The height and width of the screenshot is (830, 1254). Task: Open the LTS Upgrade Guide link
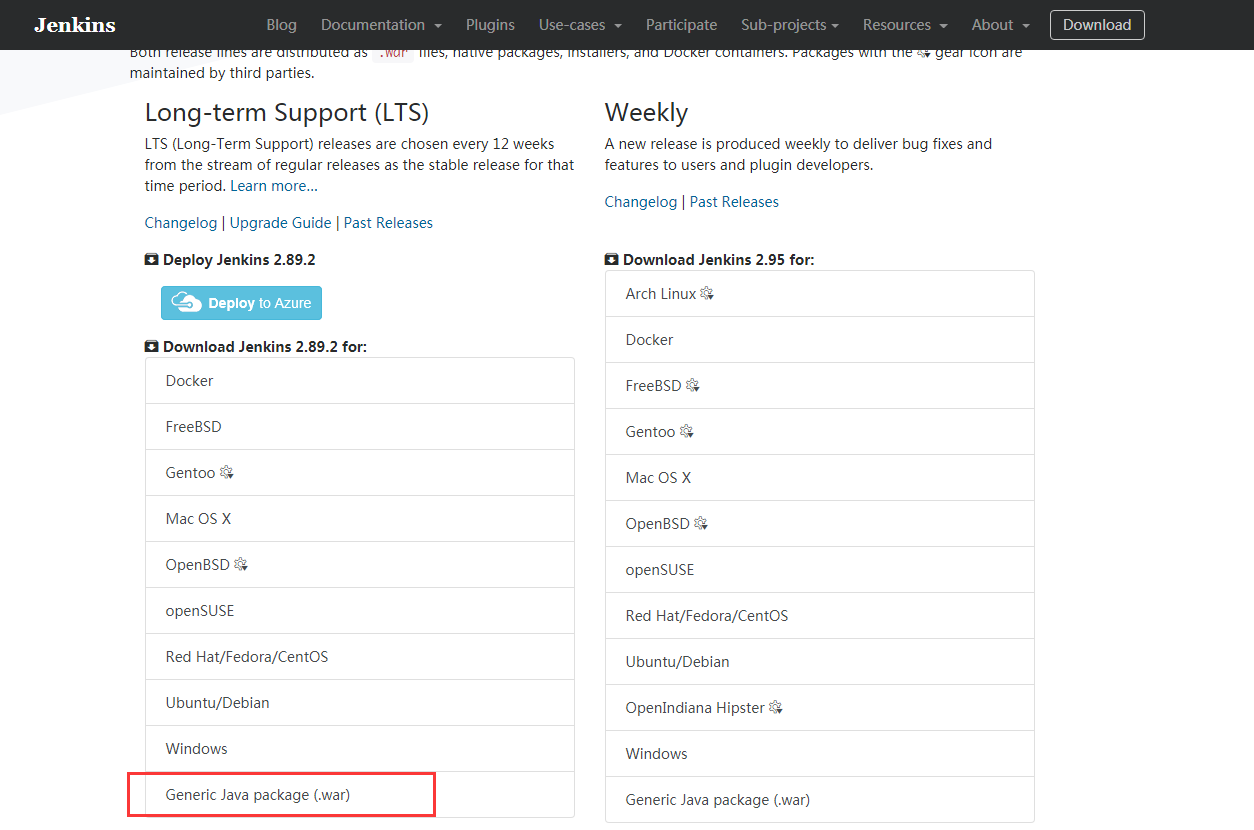point(281,223)
